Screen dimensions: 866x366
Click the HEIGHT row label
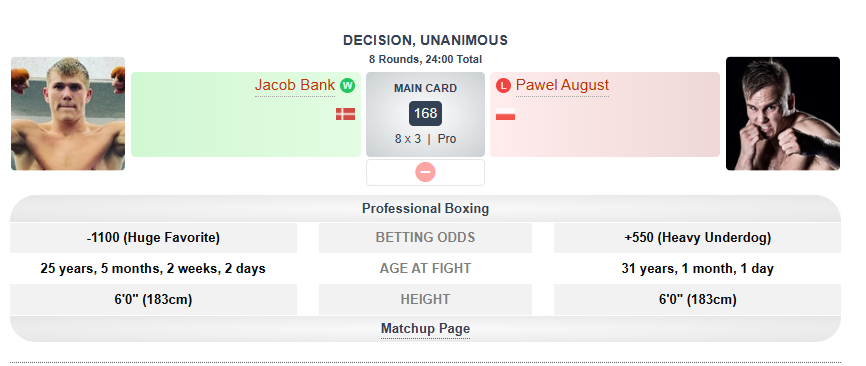[425, 299]
